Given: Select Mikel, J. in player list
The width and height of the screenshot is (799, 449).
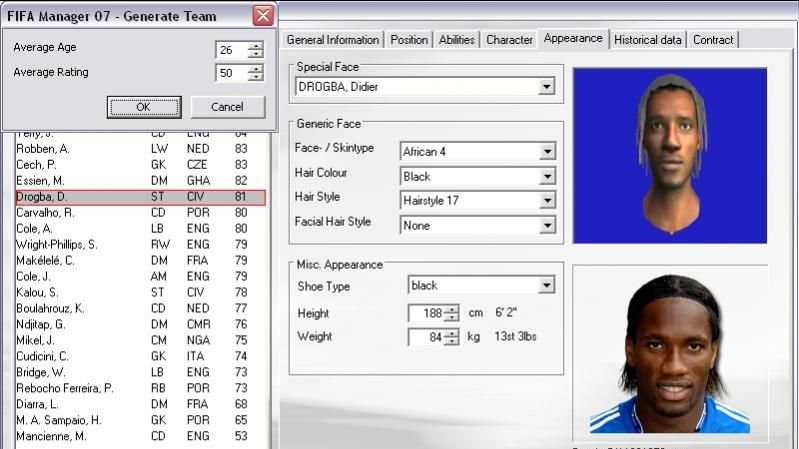Looking at the screenshot, I should point(141,340).
